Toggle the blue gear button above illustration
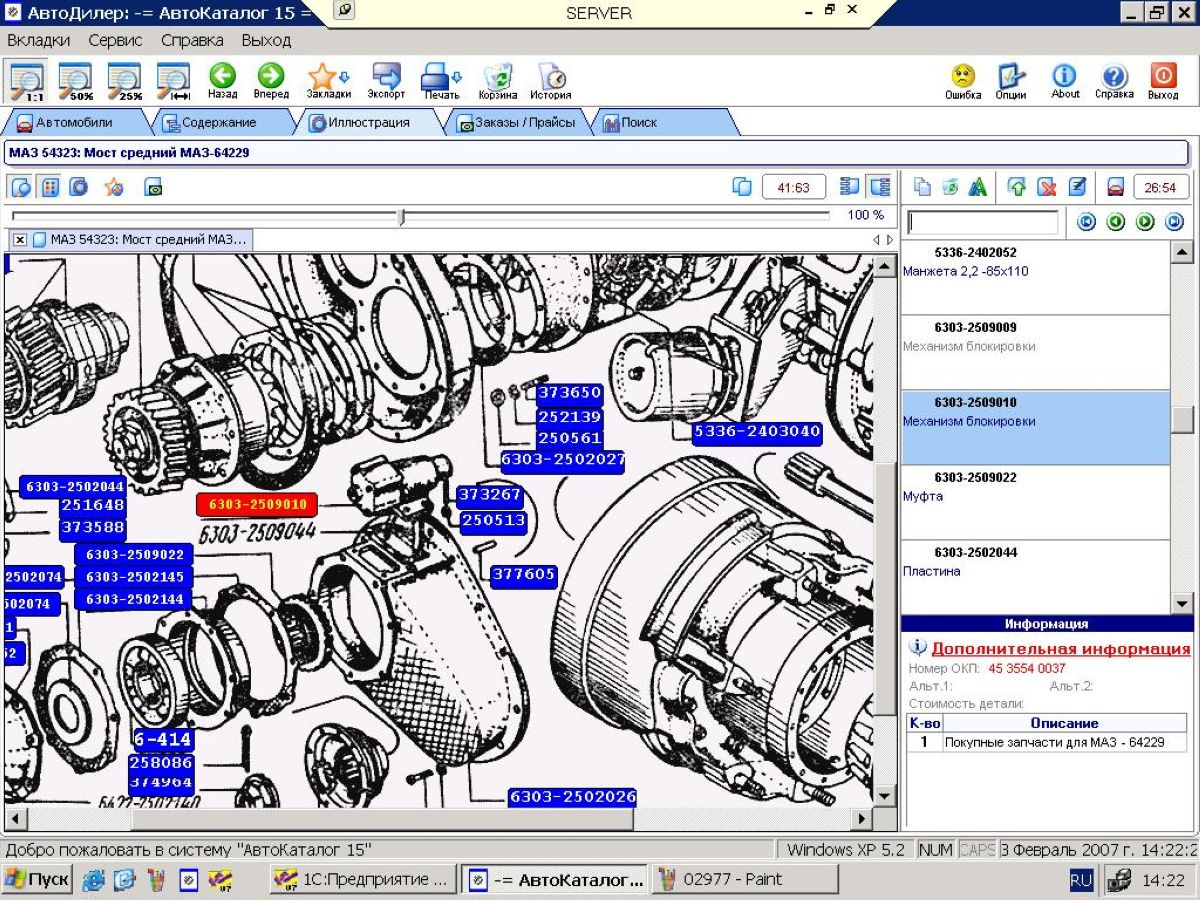Viewport: 1200px width, 900px height. 78,187
